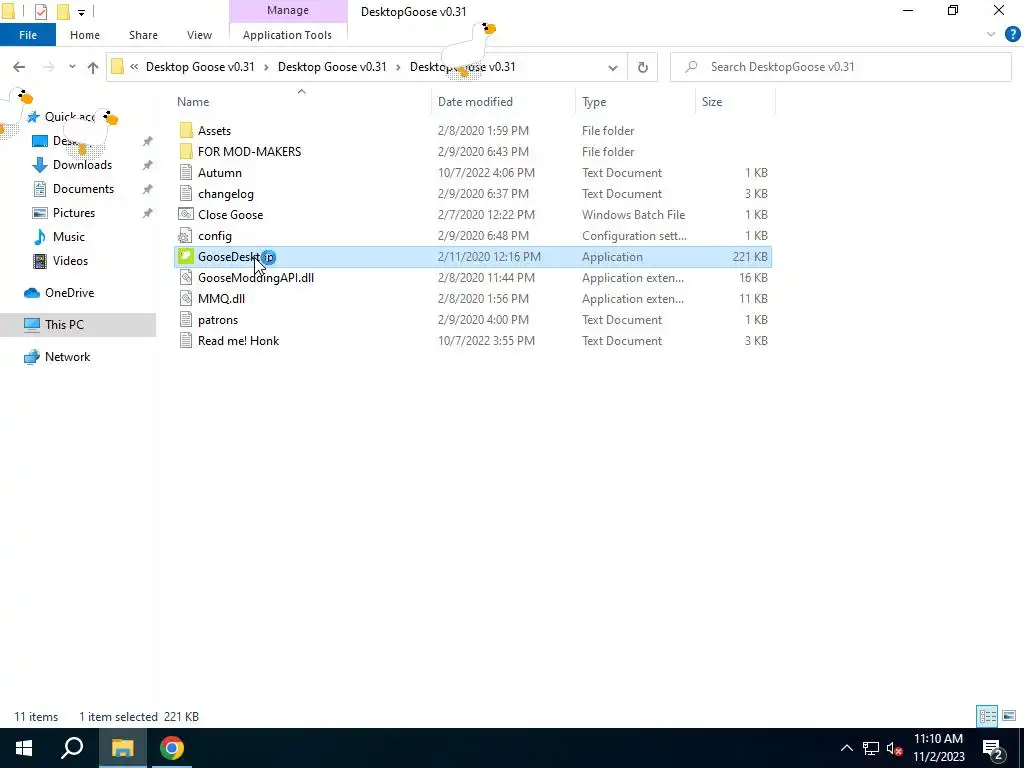Go up one folder level

[x=93, y=67]
